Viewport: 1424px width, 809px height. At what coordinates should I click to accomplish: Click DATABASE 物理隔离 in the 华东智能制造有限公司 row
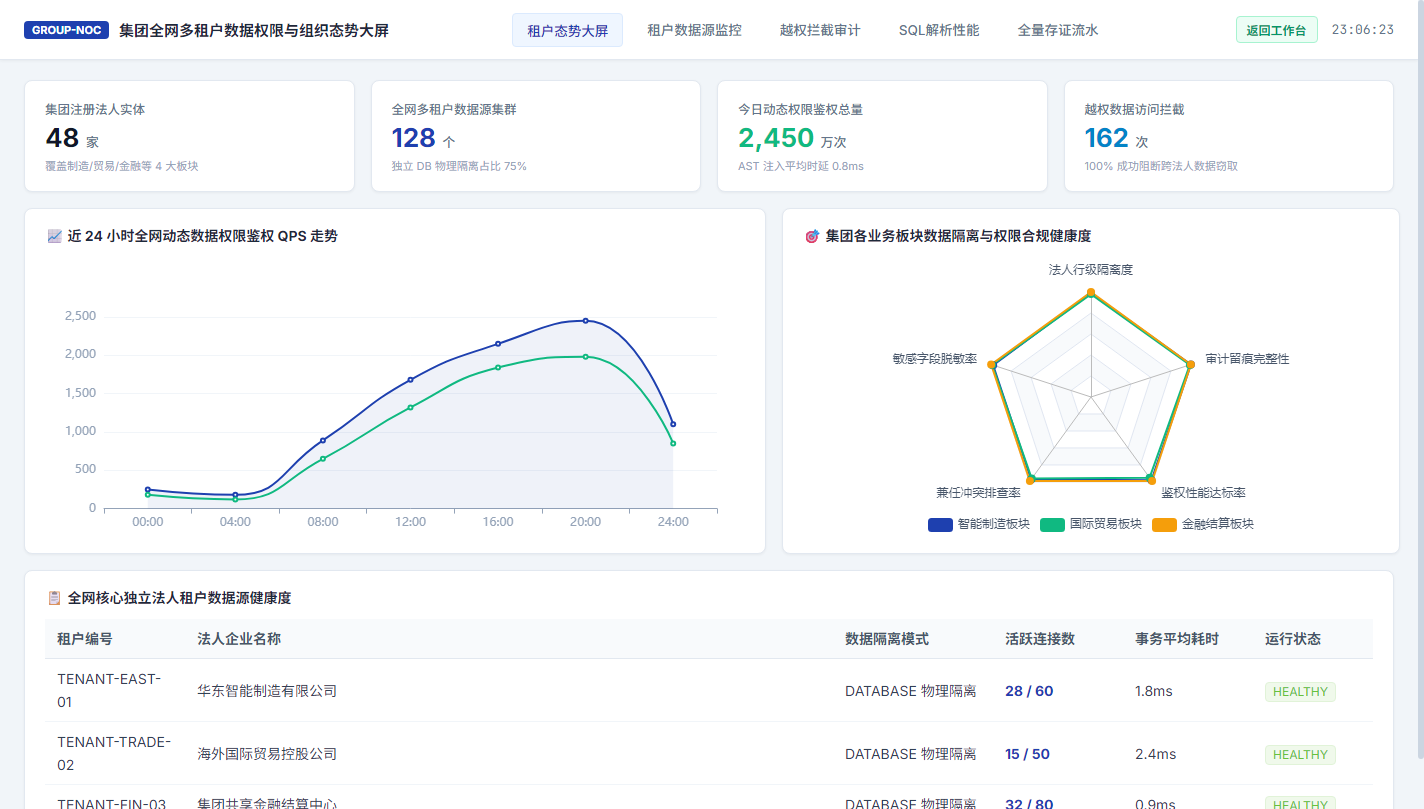[910, 691]
